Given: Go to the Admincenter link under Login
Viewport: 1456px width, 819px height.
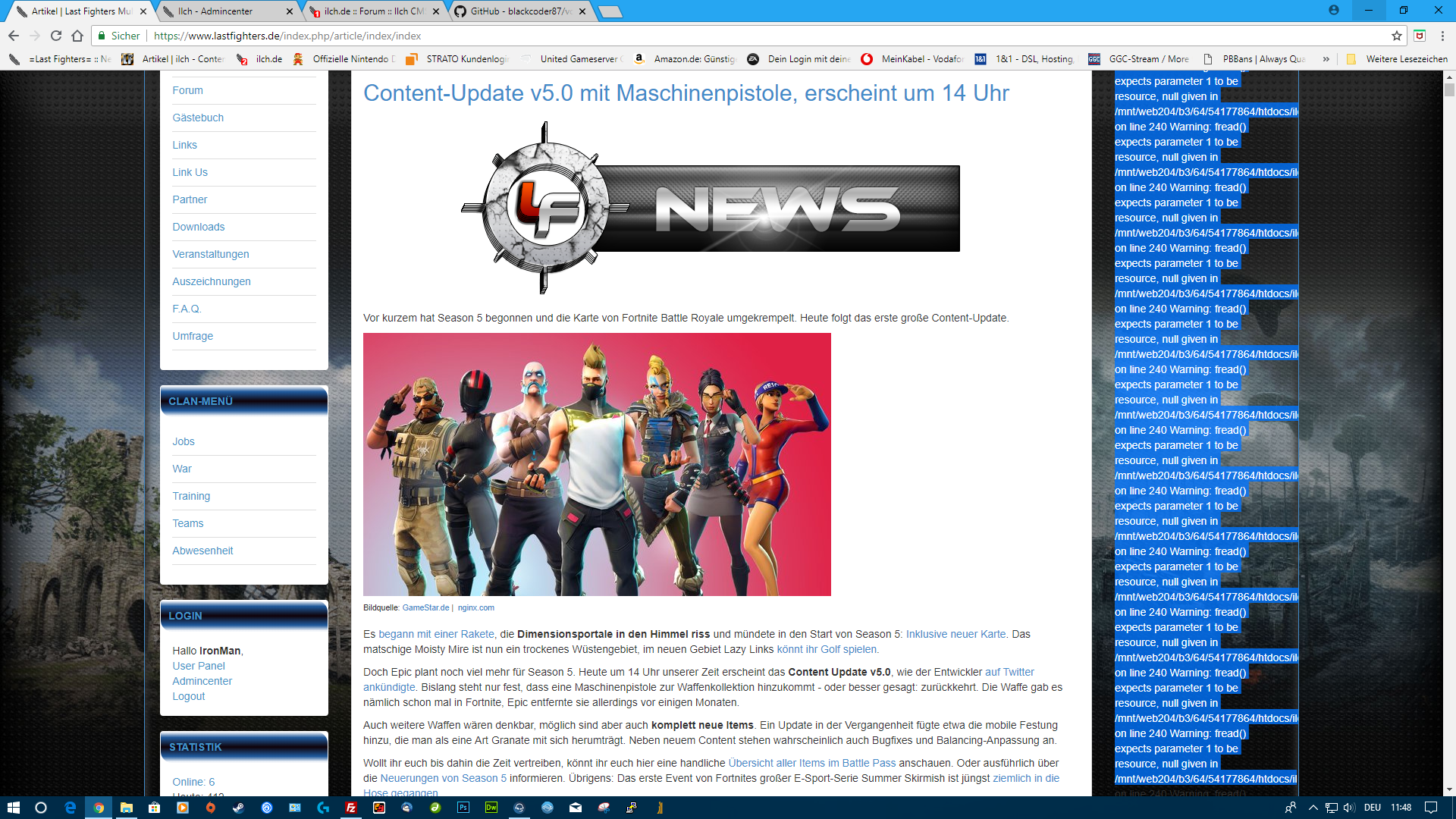Looking at the screenshot, I should 202,681.
